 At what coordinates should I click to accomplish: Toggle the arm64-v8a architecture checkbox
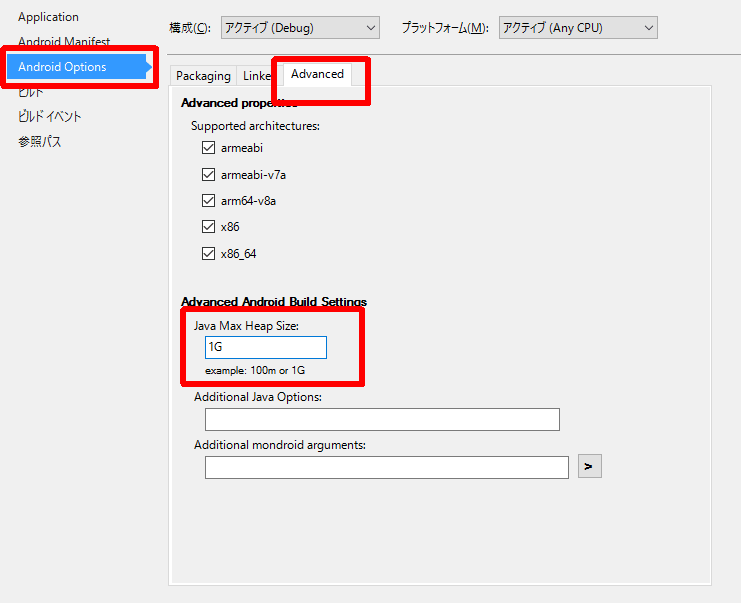pos(208,201)
